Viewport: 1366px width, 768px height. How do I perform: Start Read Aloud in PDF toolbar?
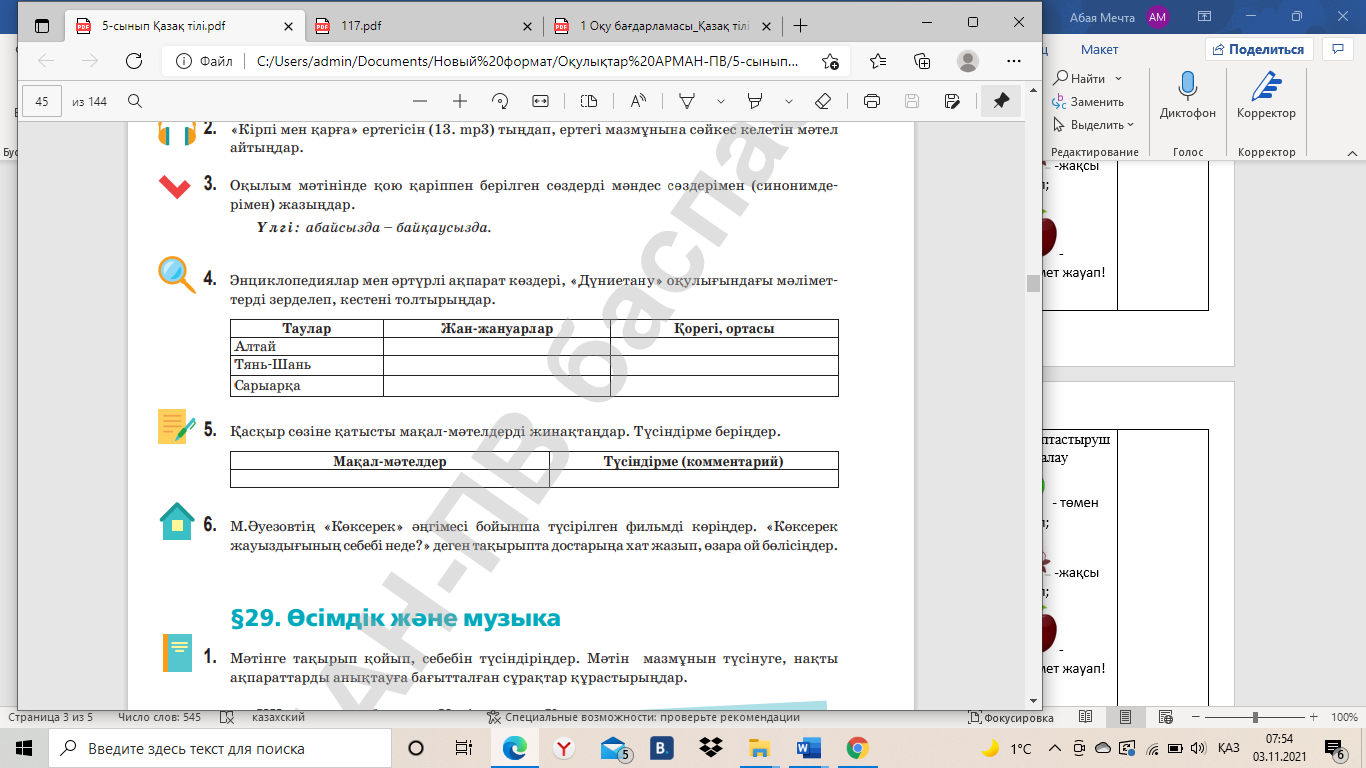click(638, 101)
